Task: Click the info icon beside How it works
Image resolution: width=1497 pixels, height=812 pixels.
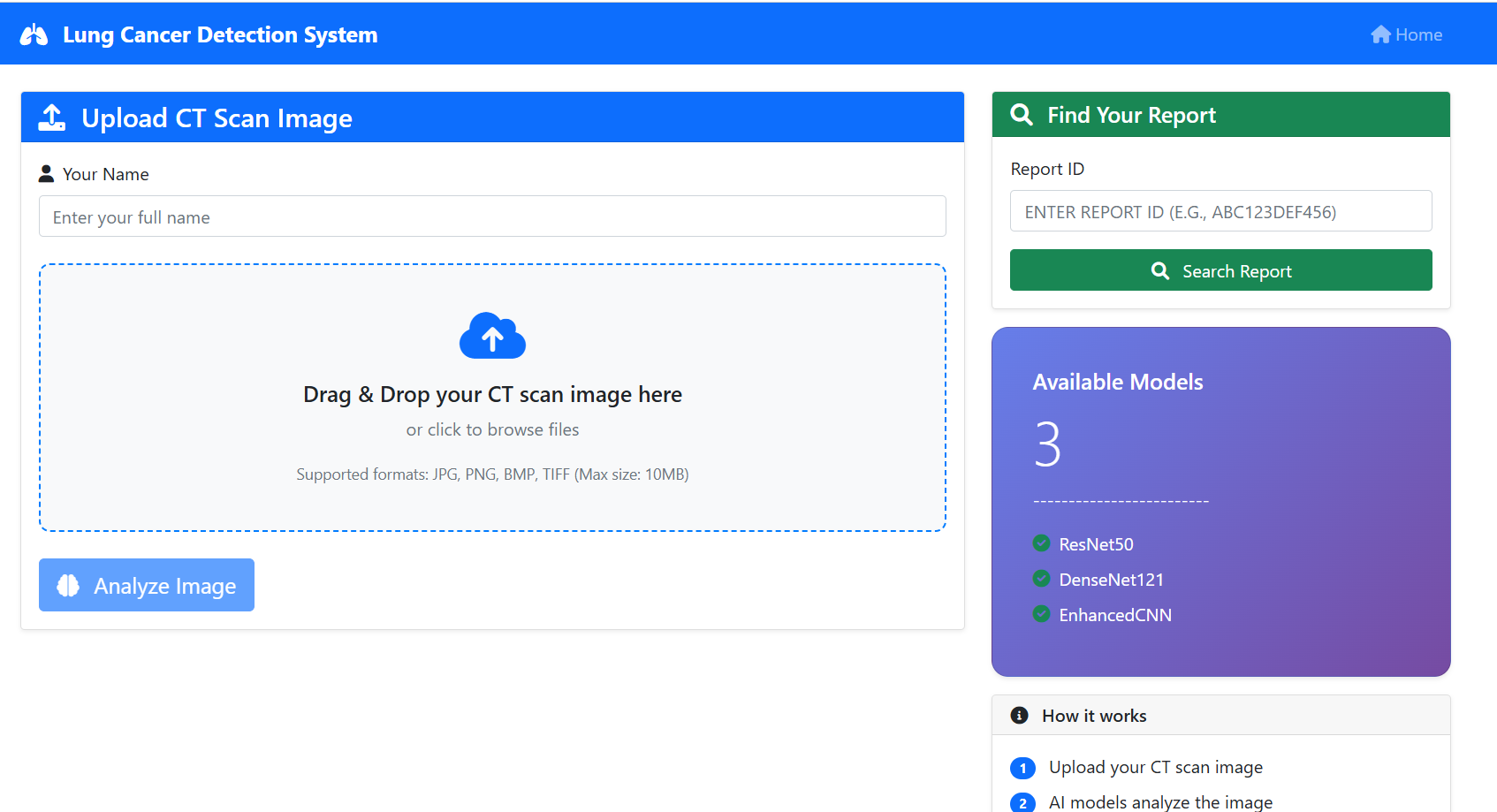Action: (x=1019, y=715)
